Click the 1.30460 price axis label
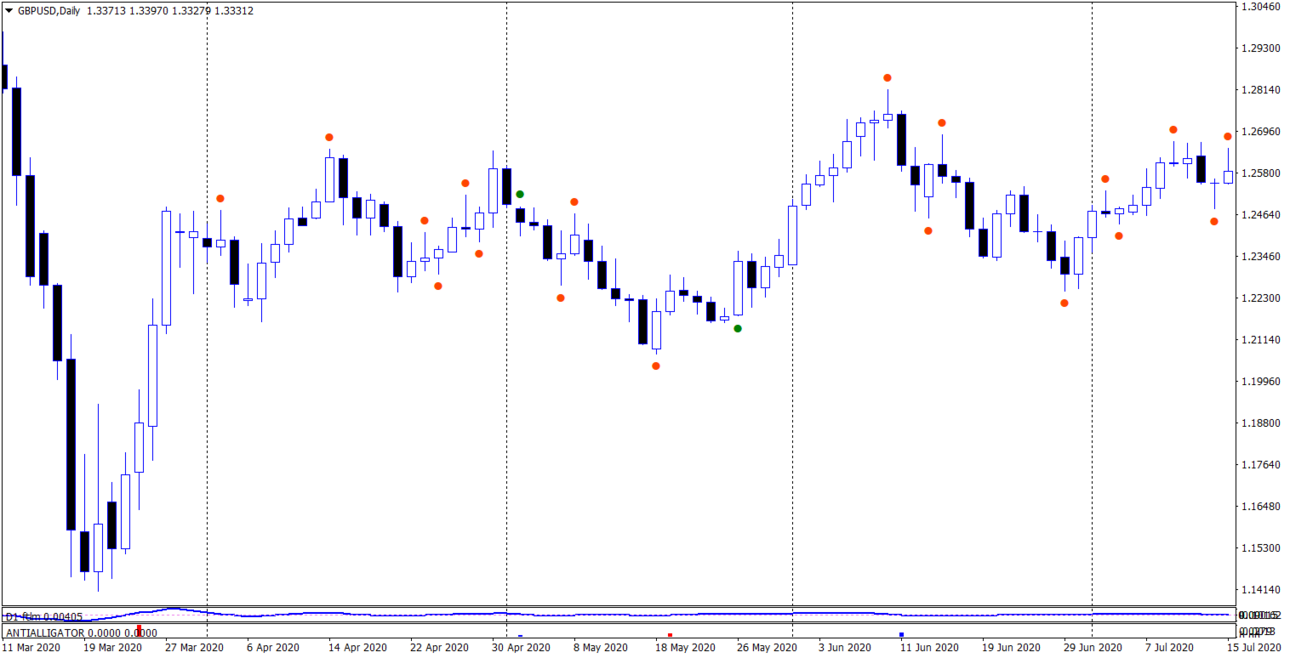Screen dimensions: 1290x658 coord(1261,6)
